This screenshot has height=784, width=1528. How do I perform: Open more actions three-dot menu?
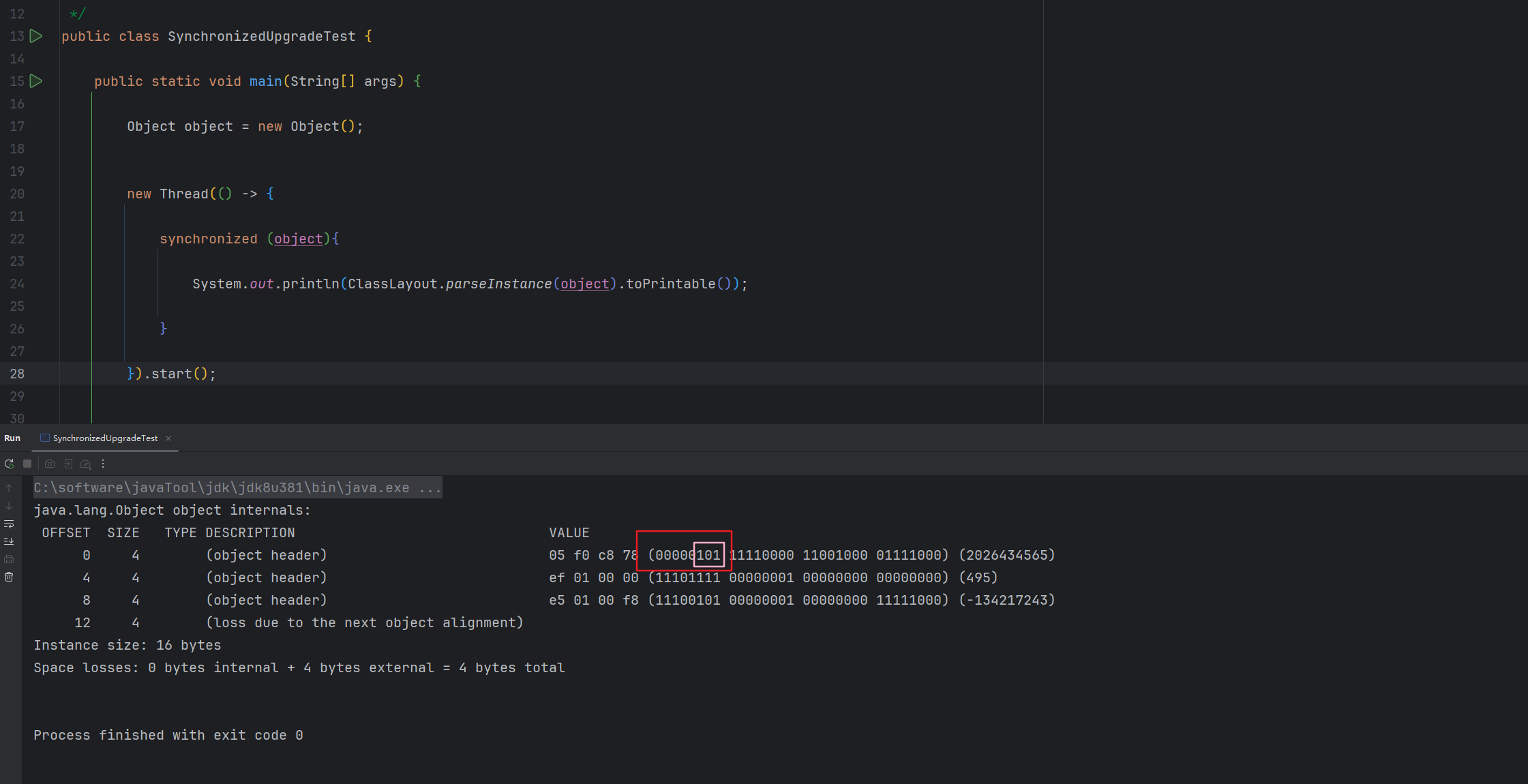103,464
